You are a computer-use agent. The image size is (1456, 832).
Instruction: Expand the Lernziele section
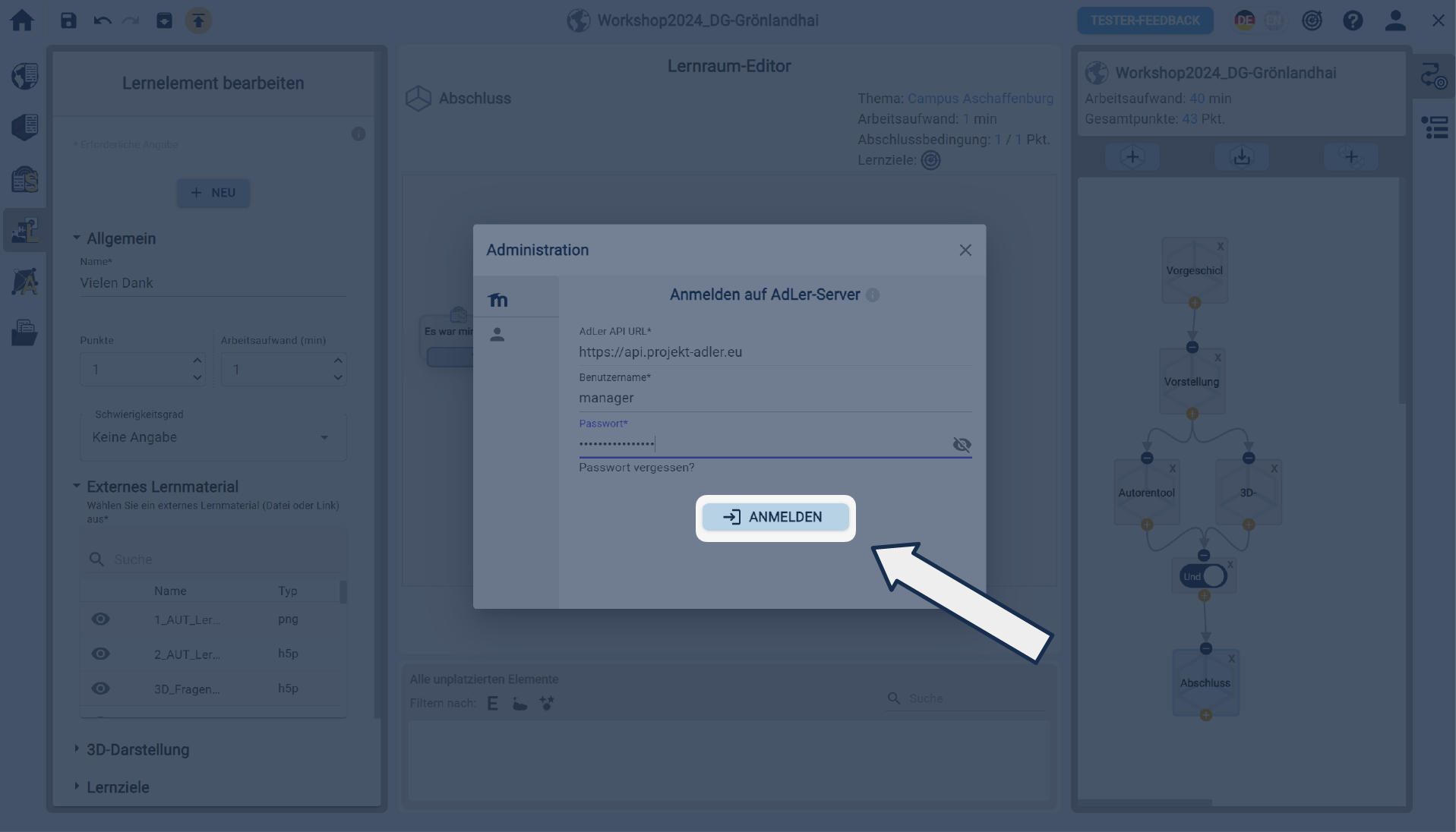click(118, 787)
